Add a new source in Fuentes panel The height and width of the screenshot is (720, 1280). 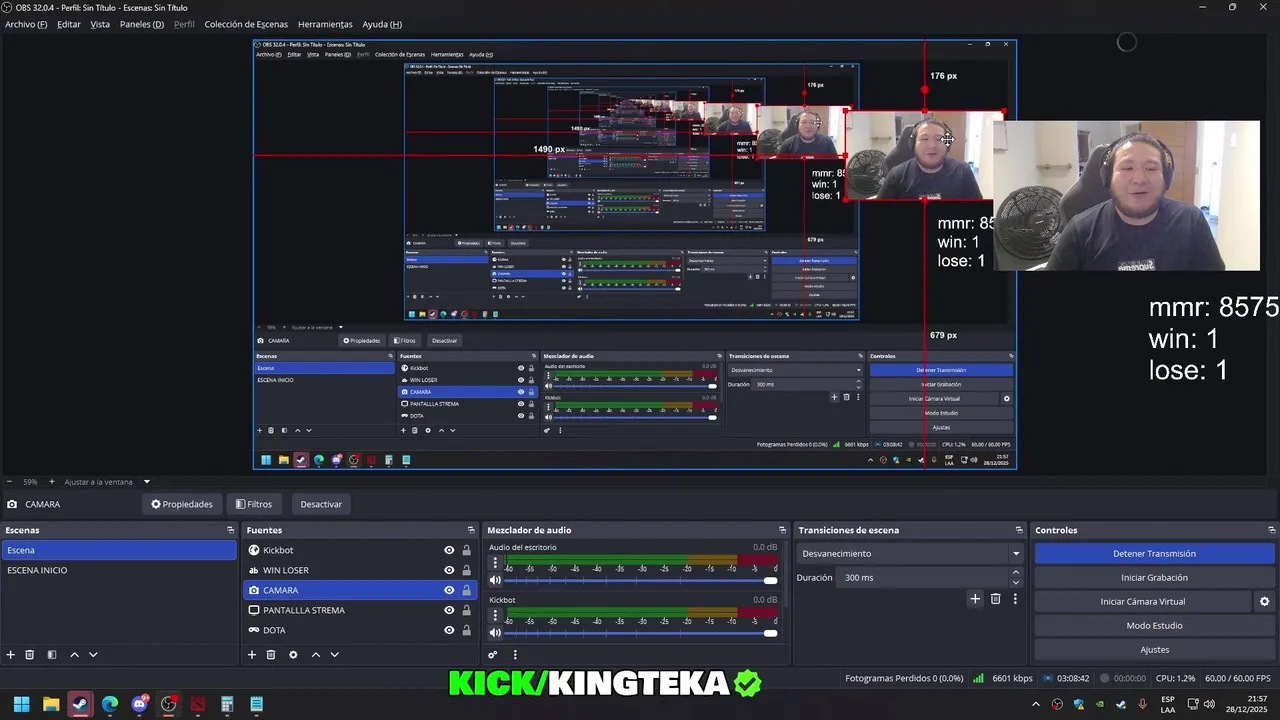click(252, 655)
